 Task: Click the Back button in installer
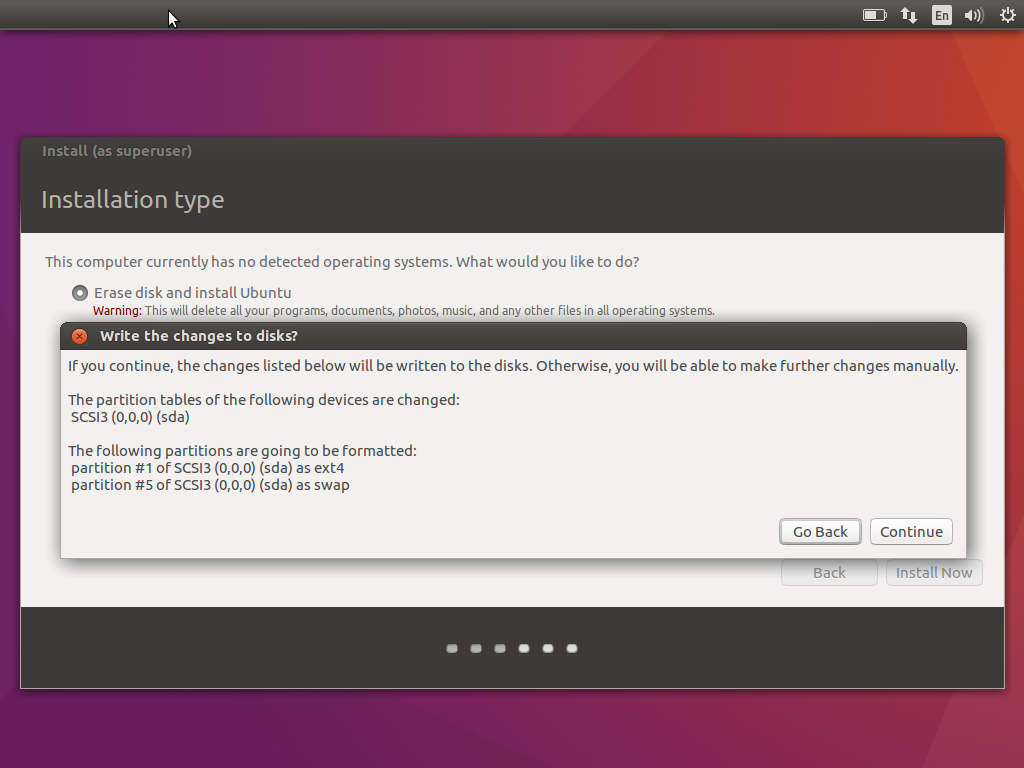(x=829, y=573)
